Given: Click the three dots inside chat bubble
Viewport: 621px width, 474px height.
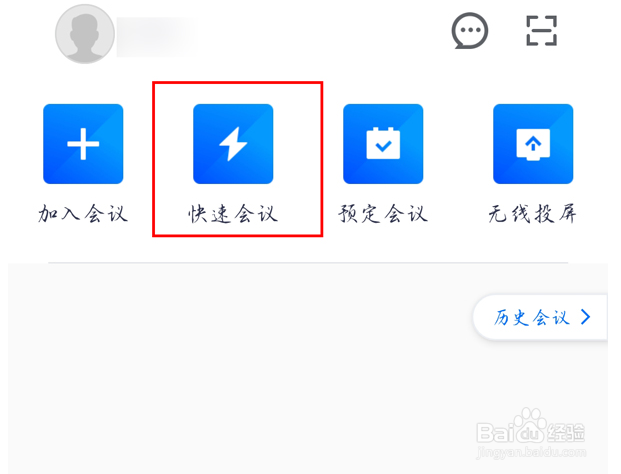Looking at the screenshot, I should [x=470, y=30].
